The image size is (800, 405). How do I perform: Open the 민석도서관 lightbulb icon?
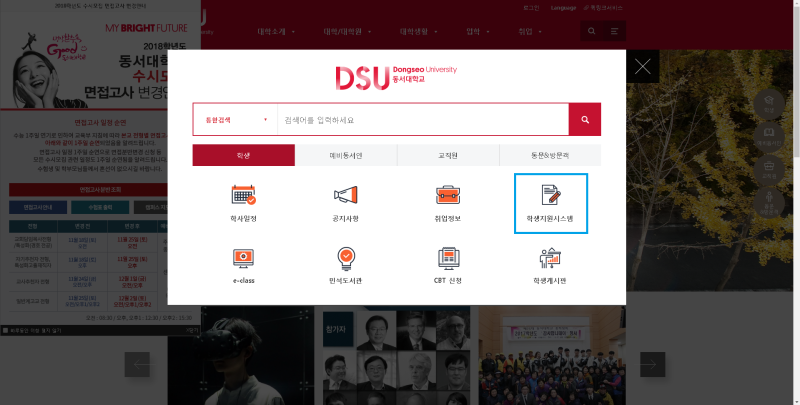click(346, 259)
